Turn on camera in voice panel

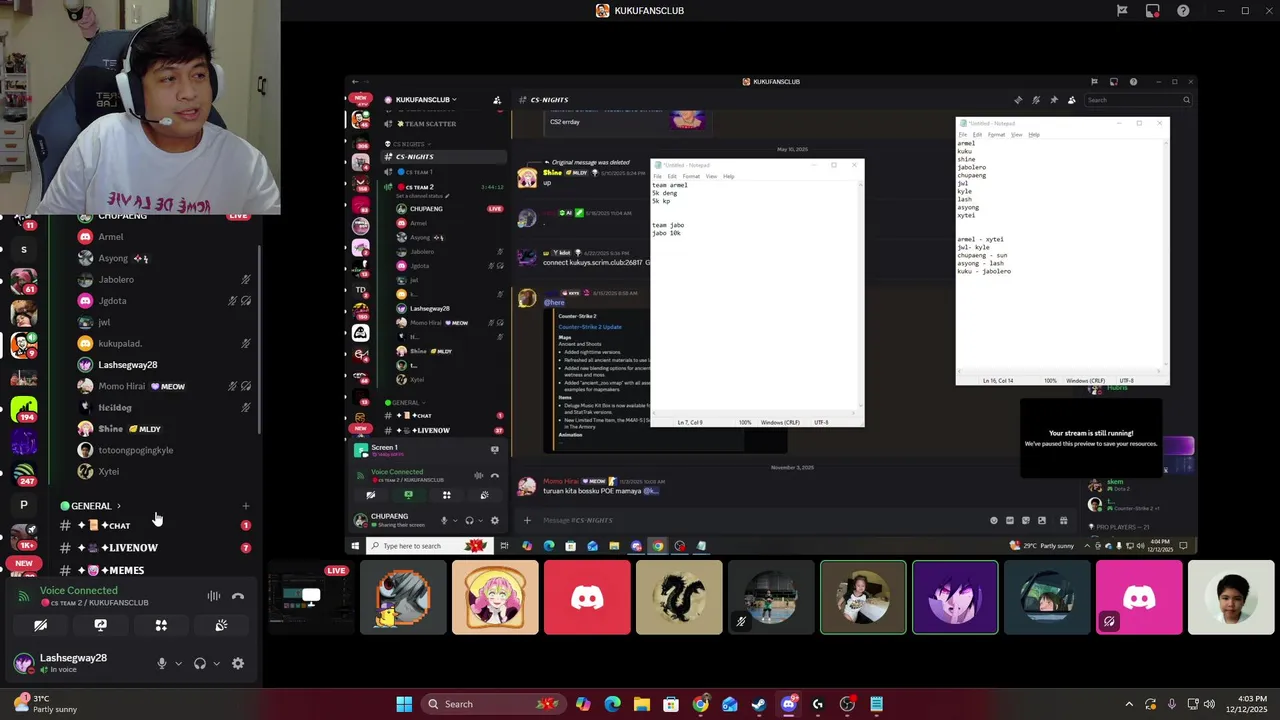click(x=40, y=625)
